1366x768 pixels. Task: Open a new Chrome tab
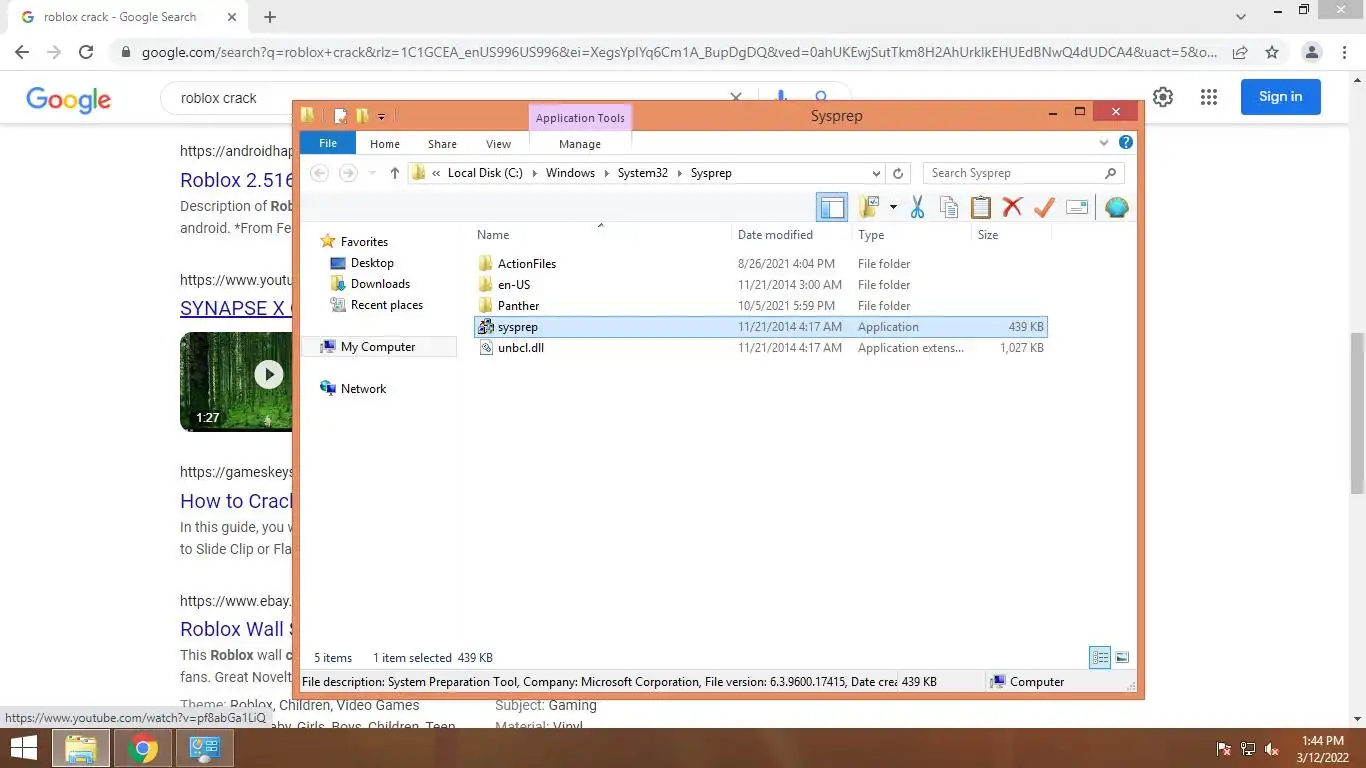pos(270,17)
